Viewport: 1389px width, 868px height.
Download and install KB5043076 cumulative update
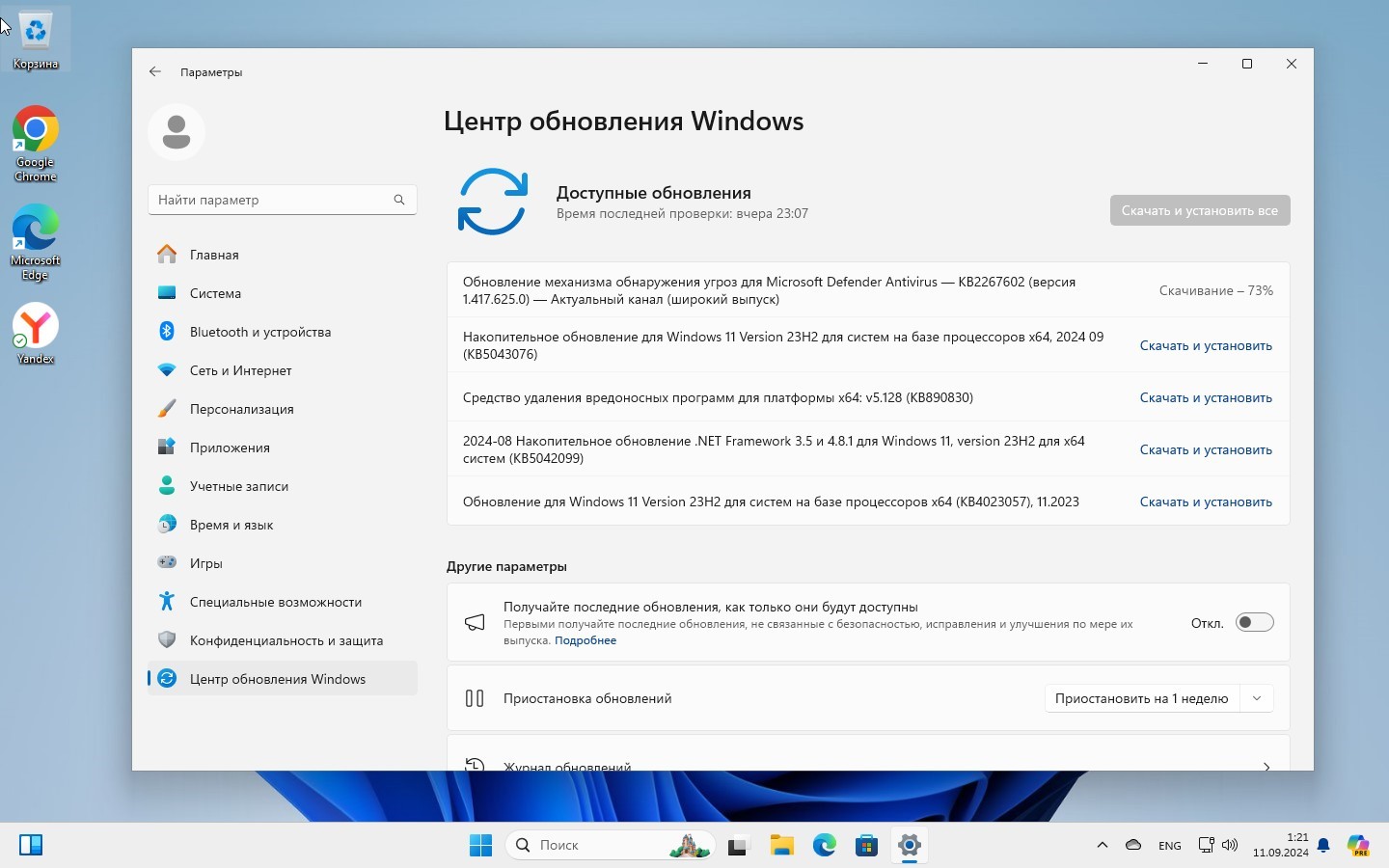point(1205,345)
